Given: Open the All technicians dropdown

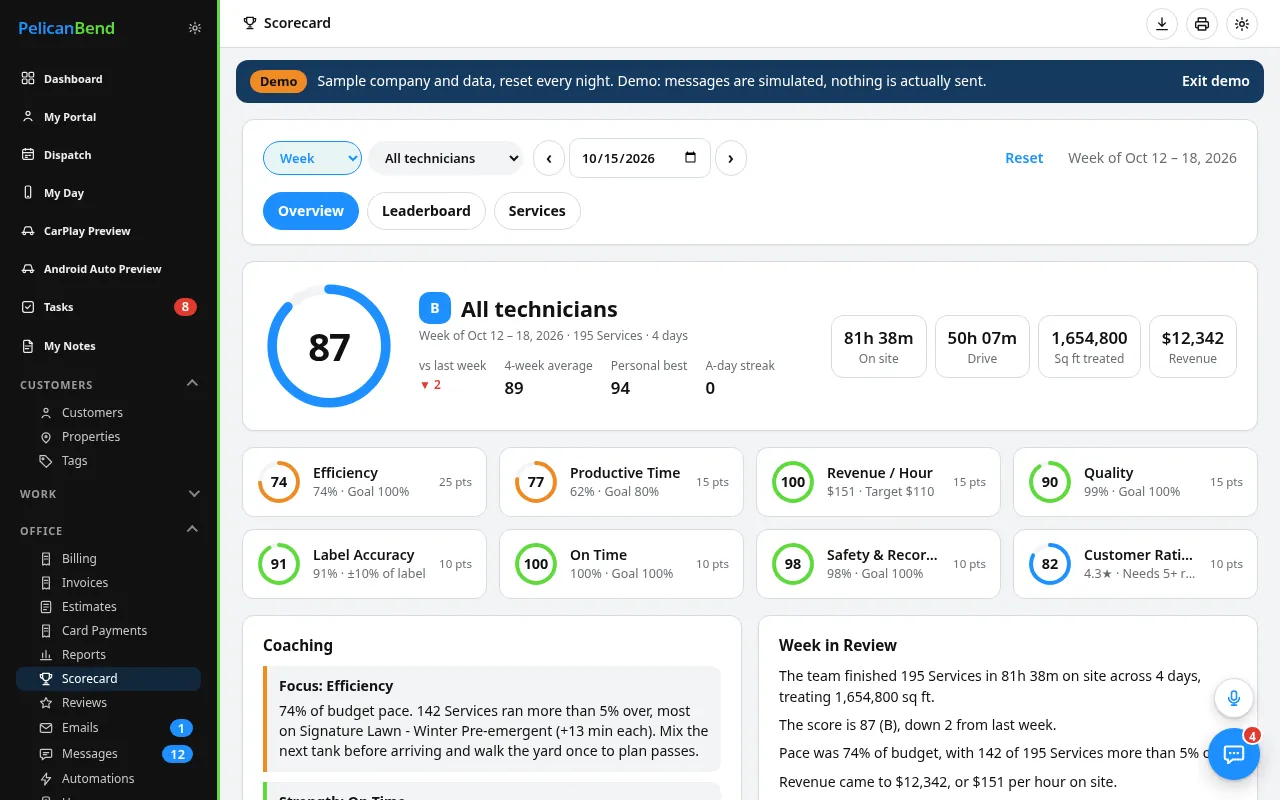Looking at the screenshot, I should point(446,158).
